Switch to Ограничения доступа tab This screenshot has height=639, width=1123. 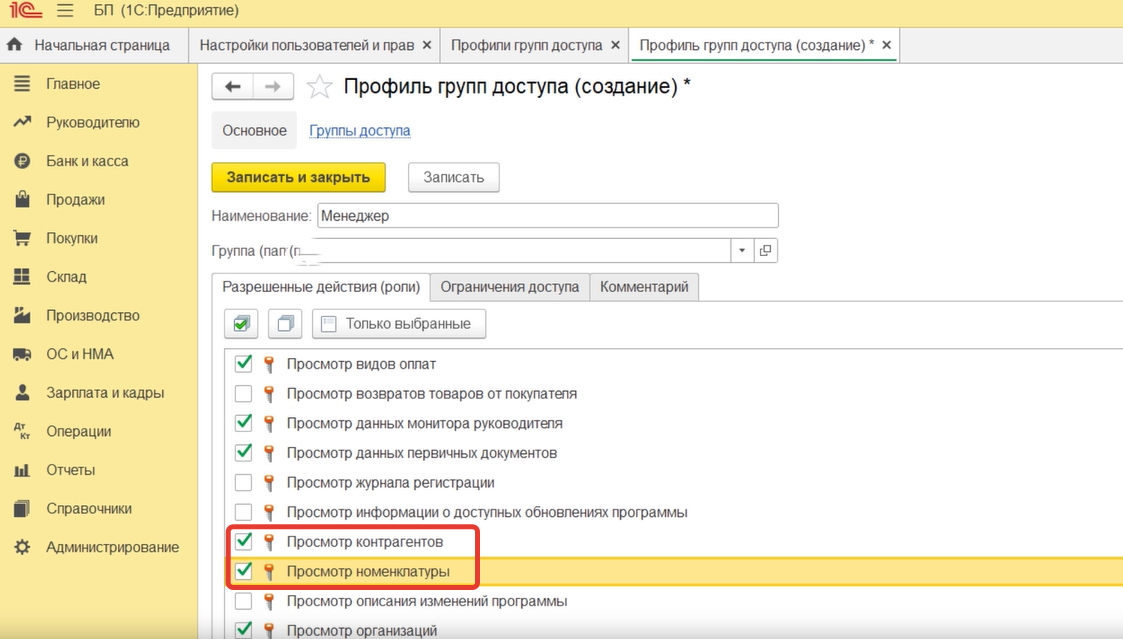(509, 287)
